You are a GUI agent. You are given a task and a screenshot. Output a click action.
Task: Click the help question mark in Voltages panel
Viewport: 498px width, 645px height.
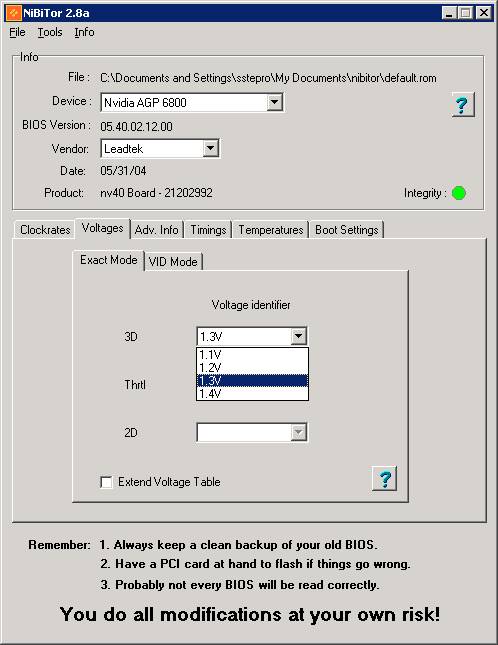384,478
